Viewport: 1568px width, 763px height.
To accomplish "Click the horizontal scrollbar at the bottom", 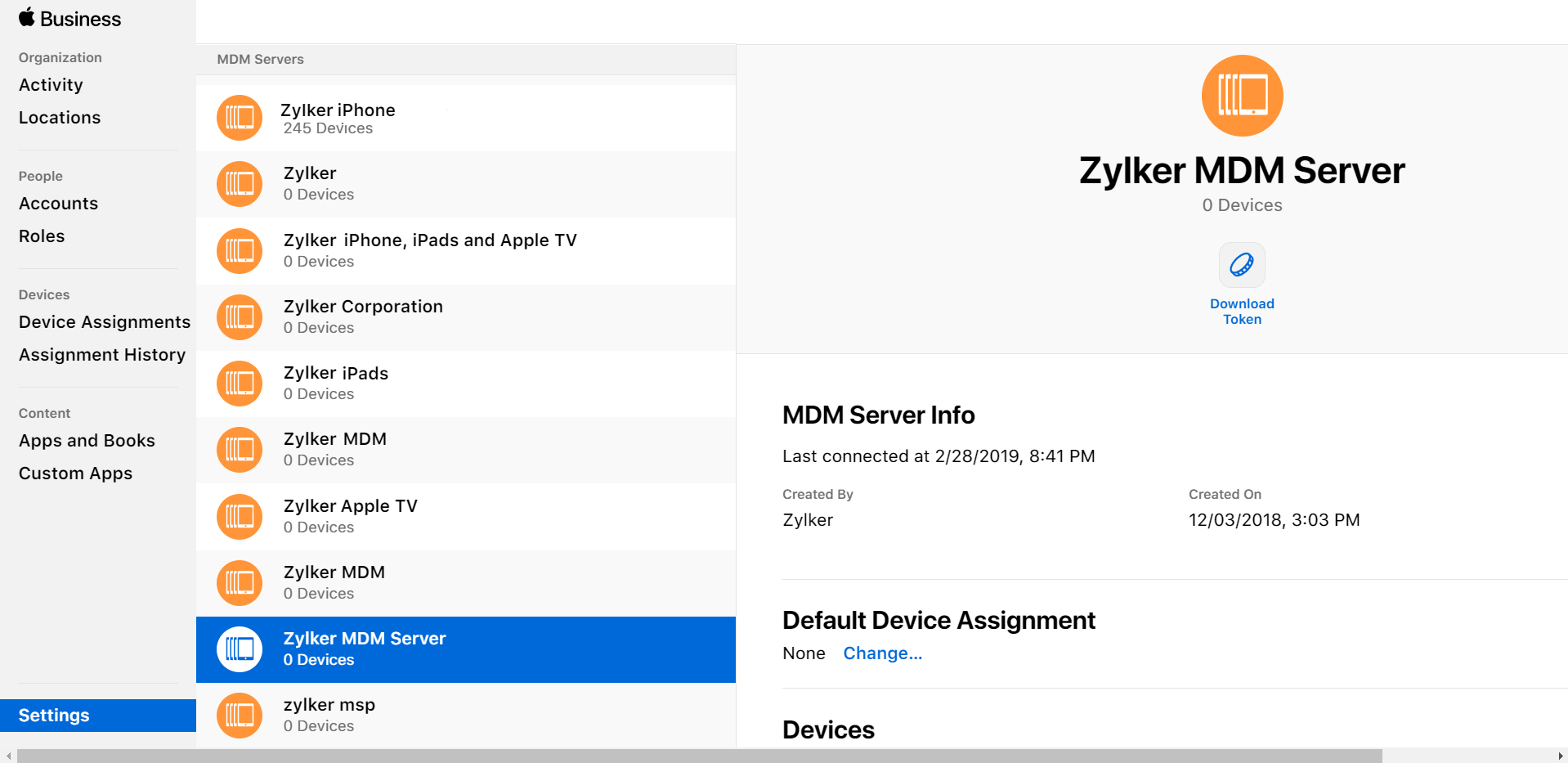I will (x=699, y=756).
